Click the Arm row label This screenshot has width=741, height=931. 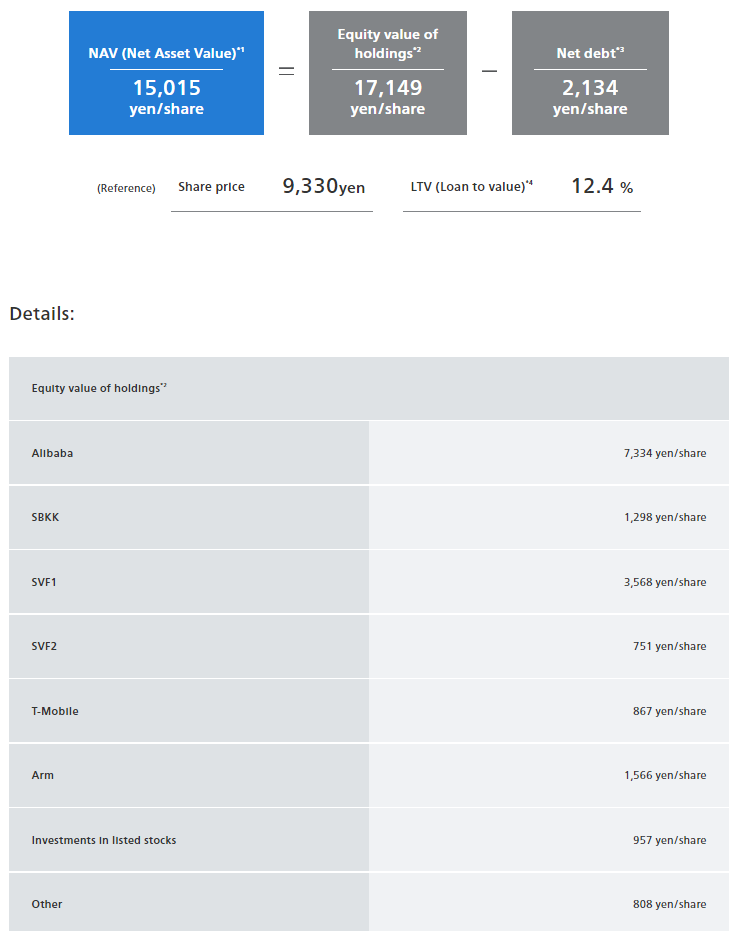point(42,775)
